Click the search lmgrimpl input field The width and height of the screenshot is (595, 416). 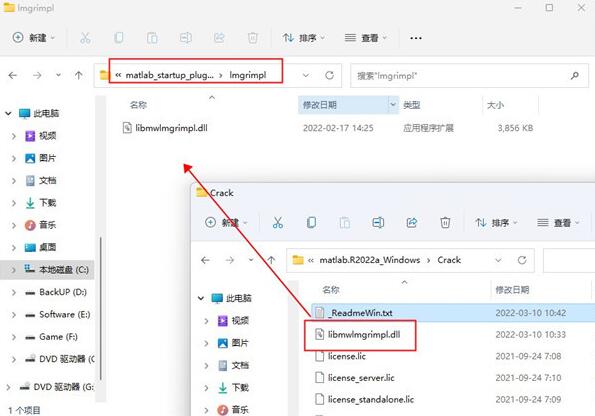point(469,76)
